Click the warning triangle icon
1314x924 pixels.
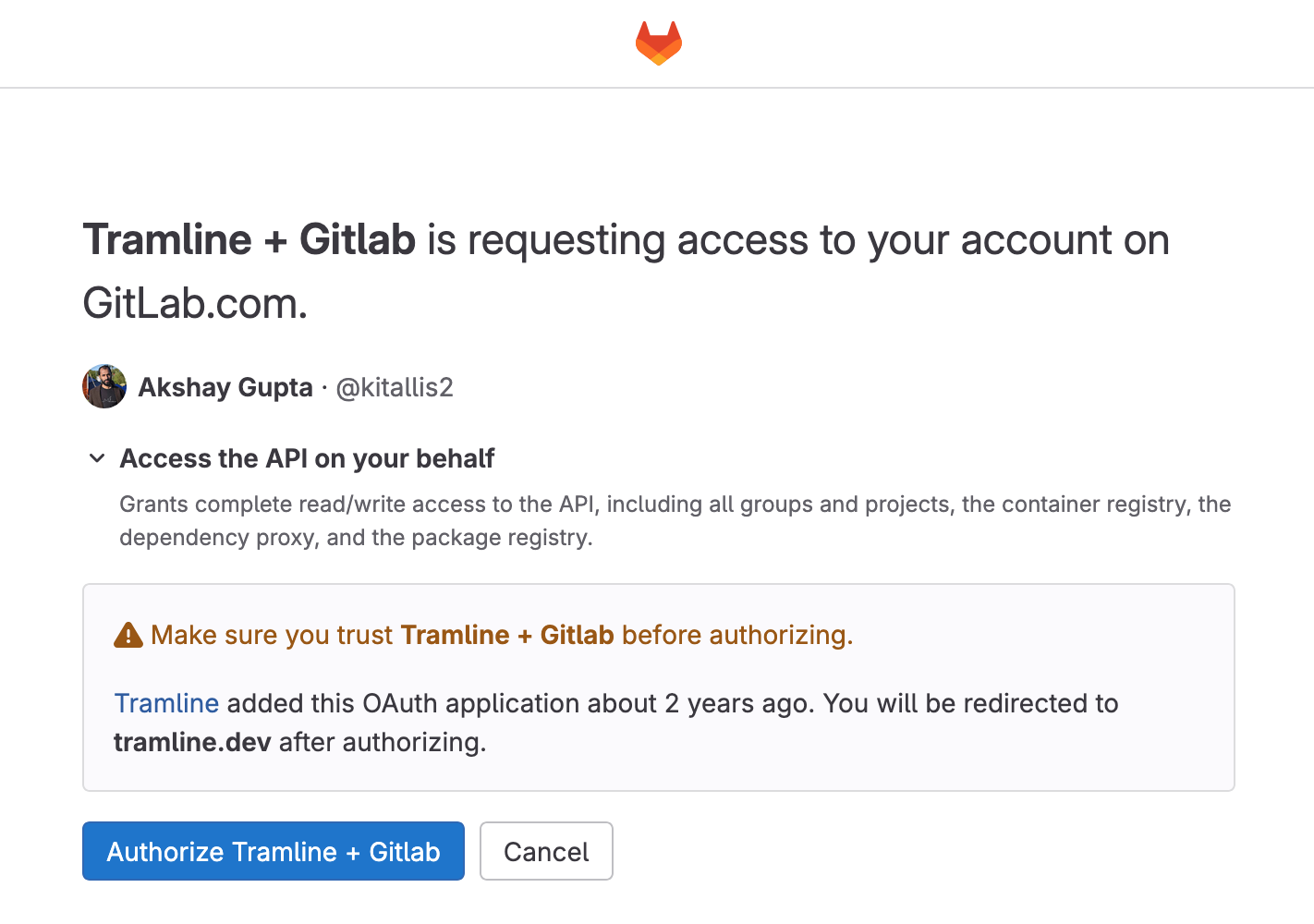pyautogui.click(x=128, y=635)
